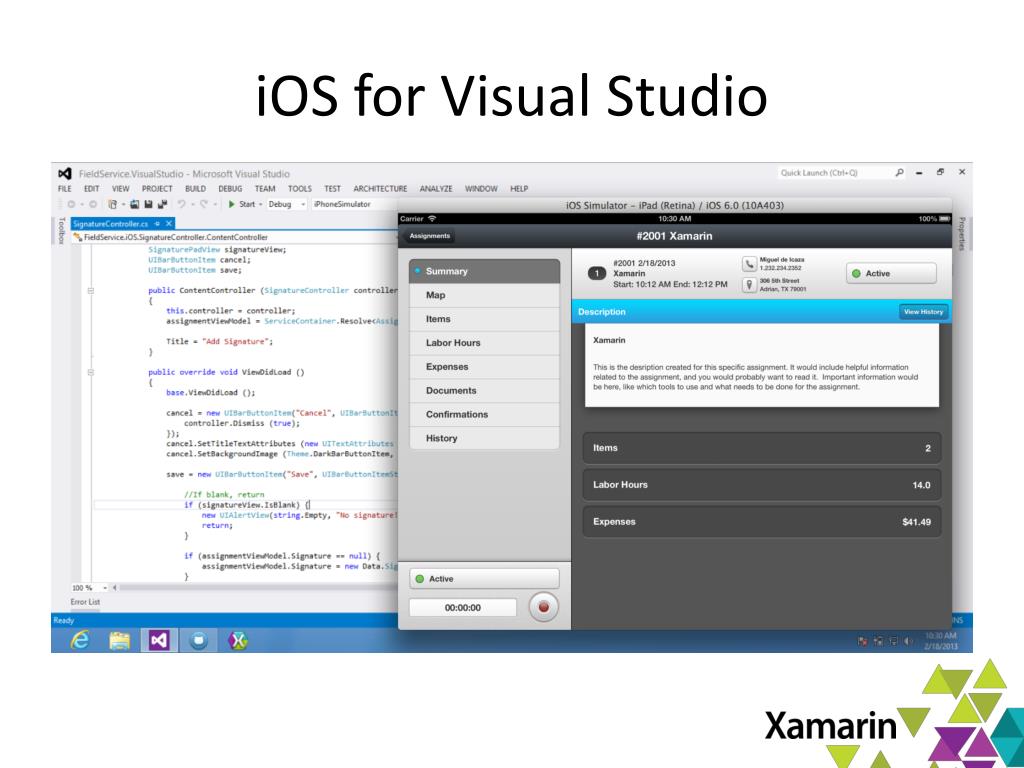This screenshot has height=768, width=1024.
Task: Open the Error List panel tab
Action: [x=86, y=602]
